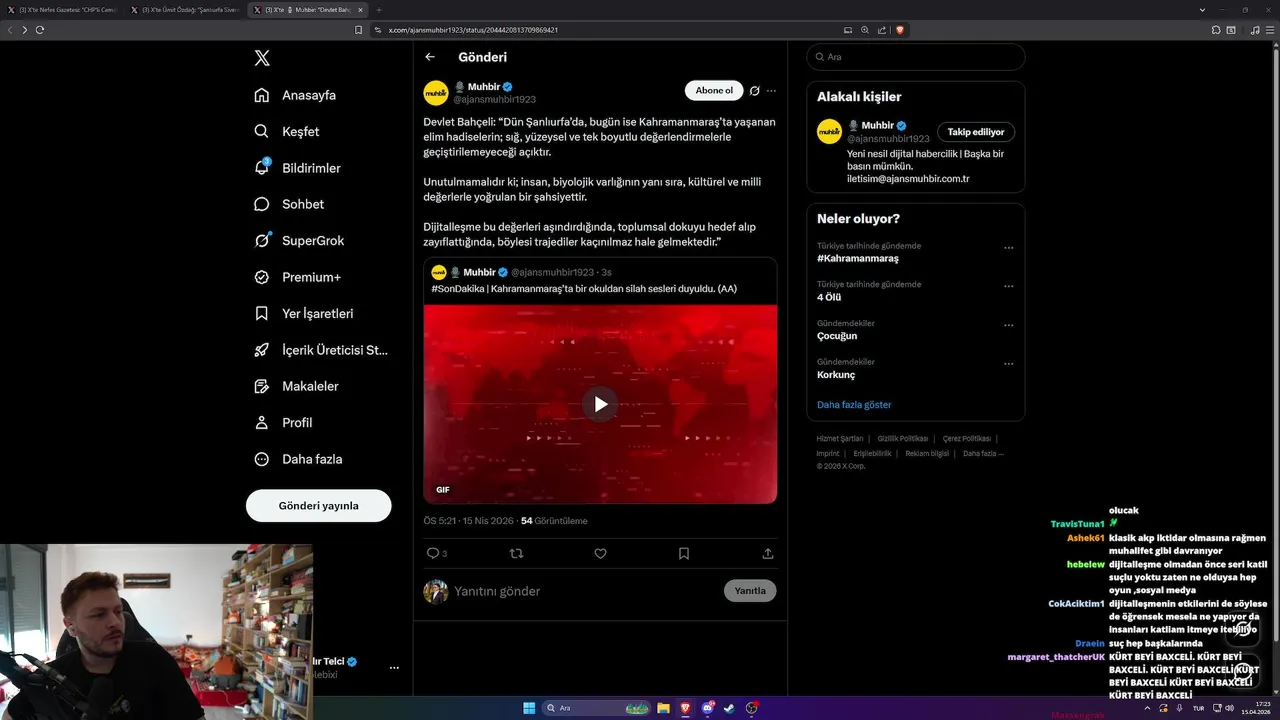Like the post with the heart icon
The height and width of the screenshot is (720, 1280).
click(600, 553)
